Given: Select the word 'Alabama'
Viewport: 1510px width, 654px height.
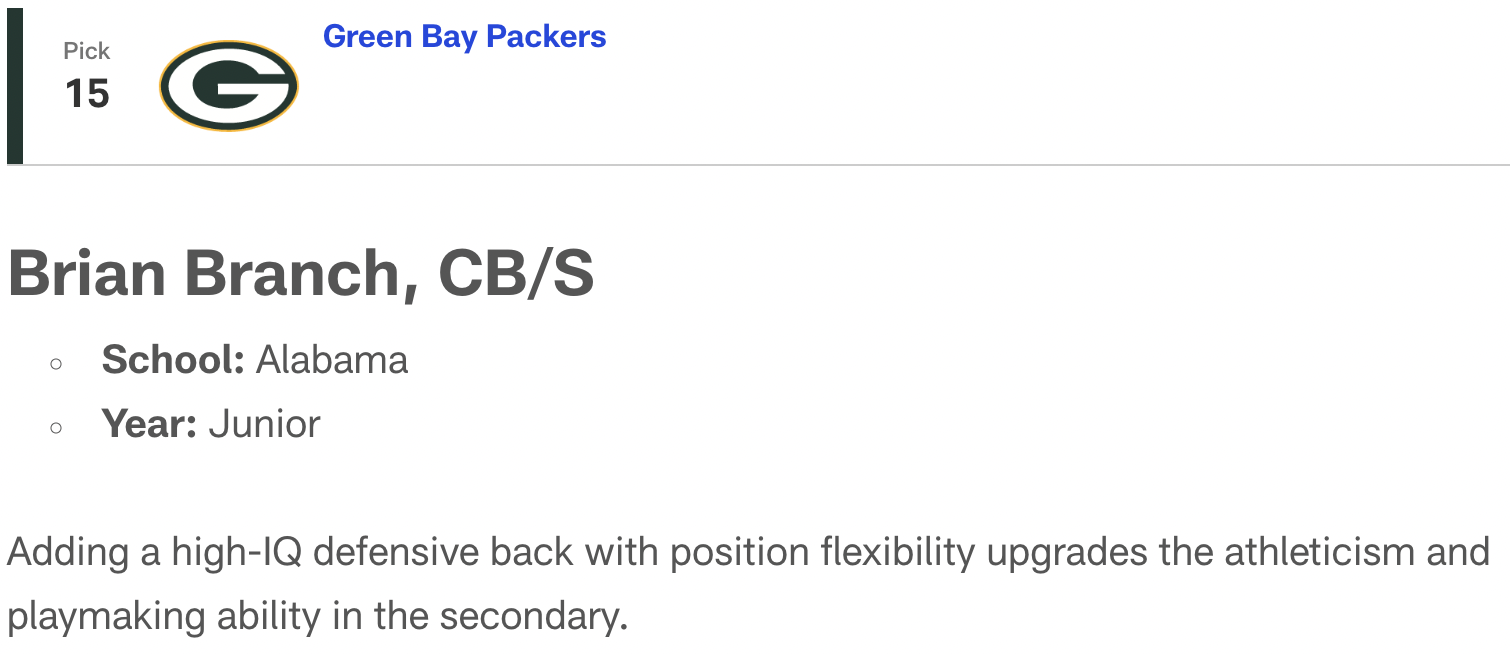Looking at the screenshot, I should pos(332,359).
